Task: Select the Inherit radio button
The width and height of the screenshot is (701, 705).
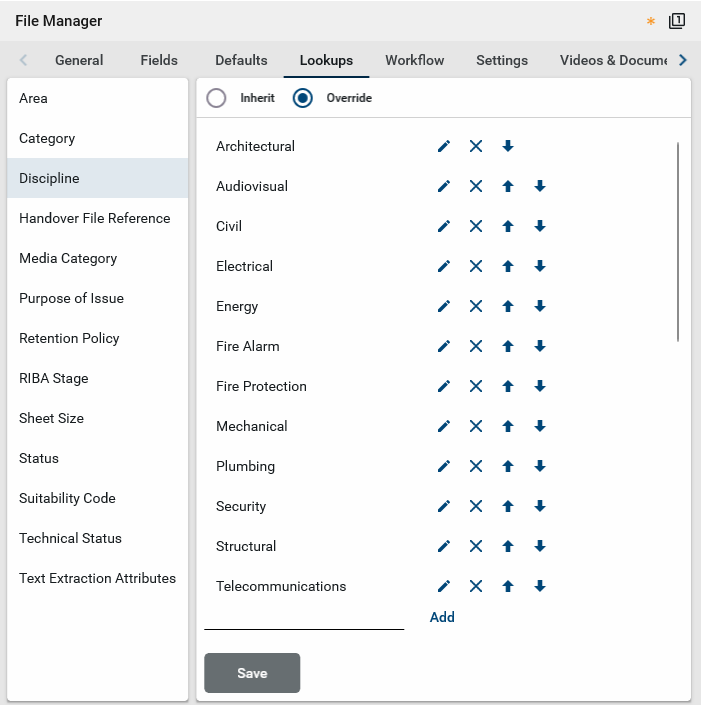Action: click(x=216, y=98)
